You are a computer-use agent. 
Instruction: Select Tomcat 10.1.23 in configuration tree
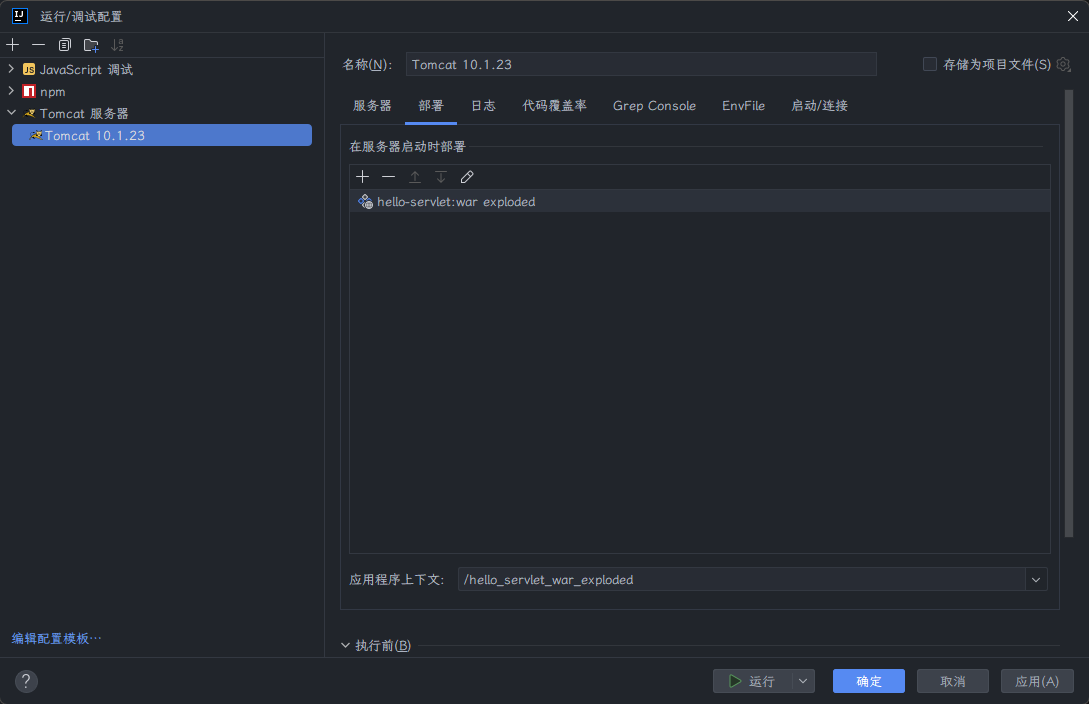pyautogui.click(x=162, y=135)
